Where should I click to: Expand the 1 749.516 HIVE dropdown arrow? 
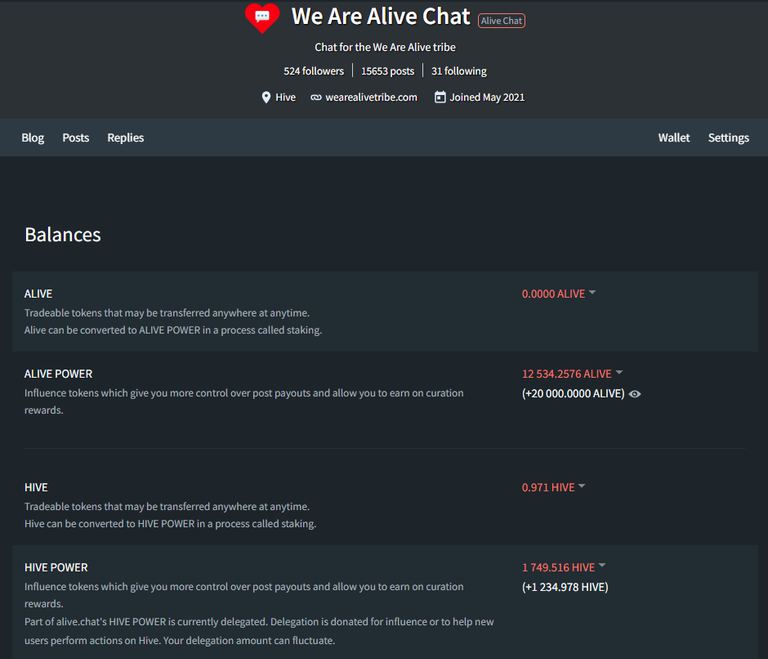click(602, 566)
